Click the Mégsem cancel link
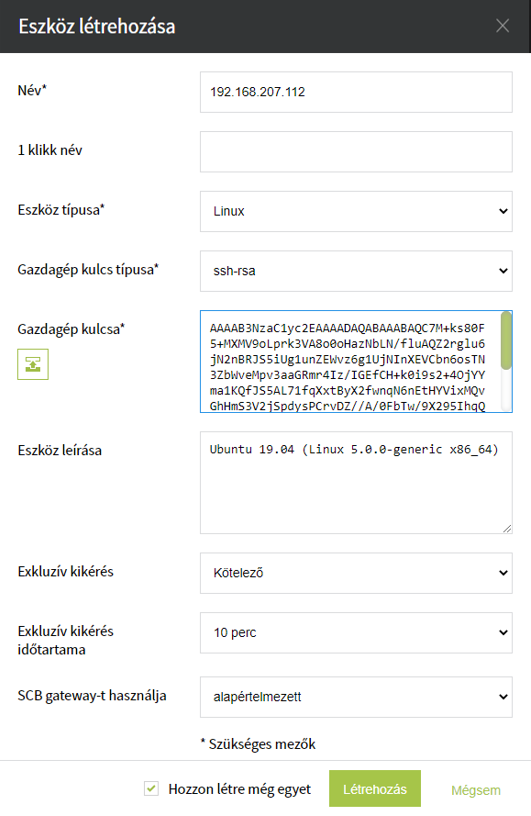 click(476, 790)
